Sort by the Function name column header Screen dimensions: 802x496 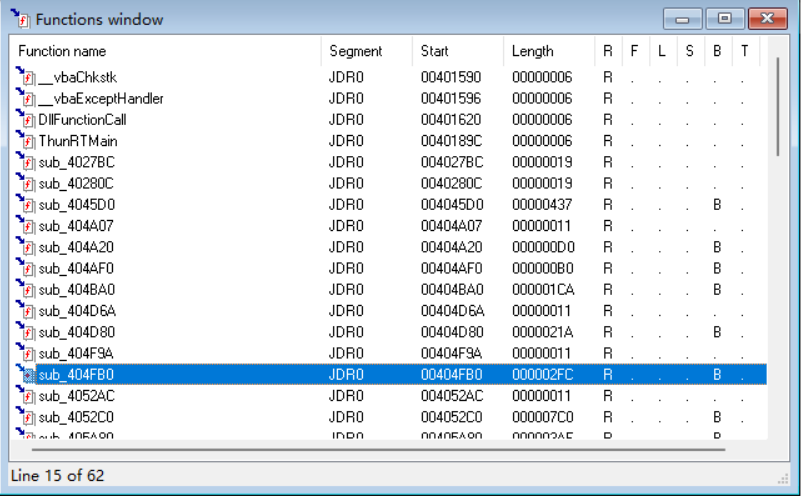click(x=167, y=51)
